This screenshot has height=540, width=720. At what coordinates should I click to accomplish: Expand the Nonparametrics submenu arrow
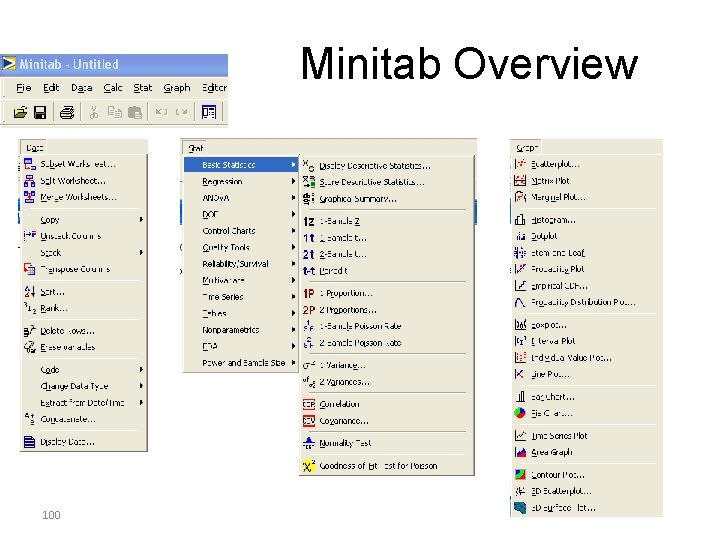[293, 330]
